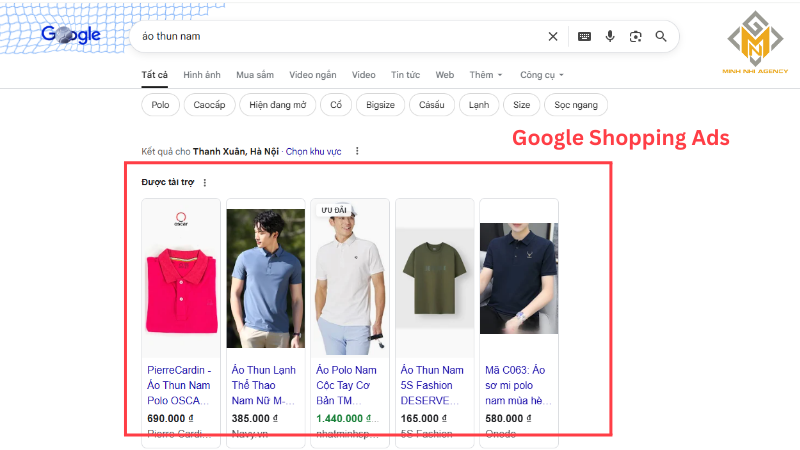Screen dimensions: 800x450
Task: Click the 690.000 đ price
Action: pos(170,418)
